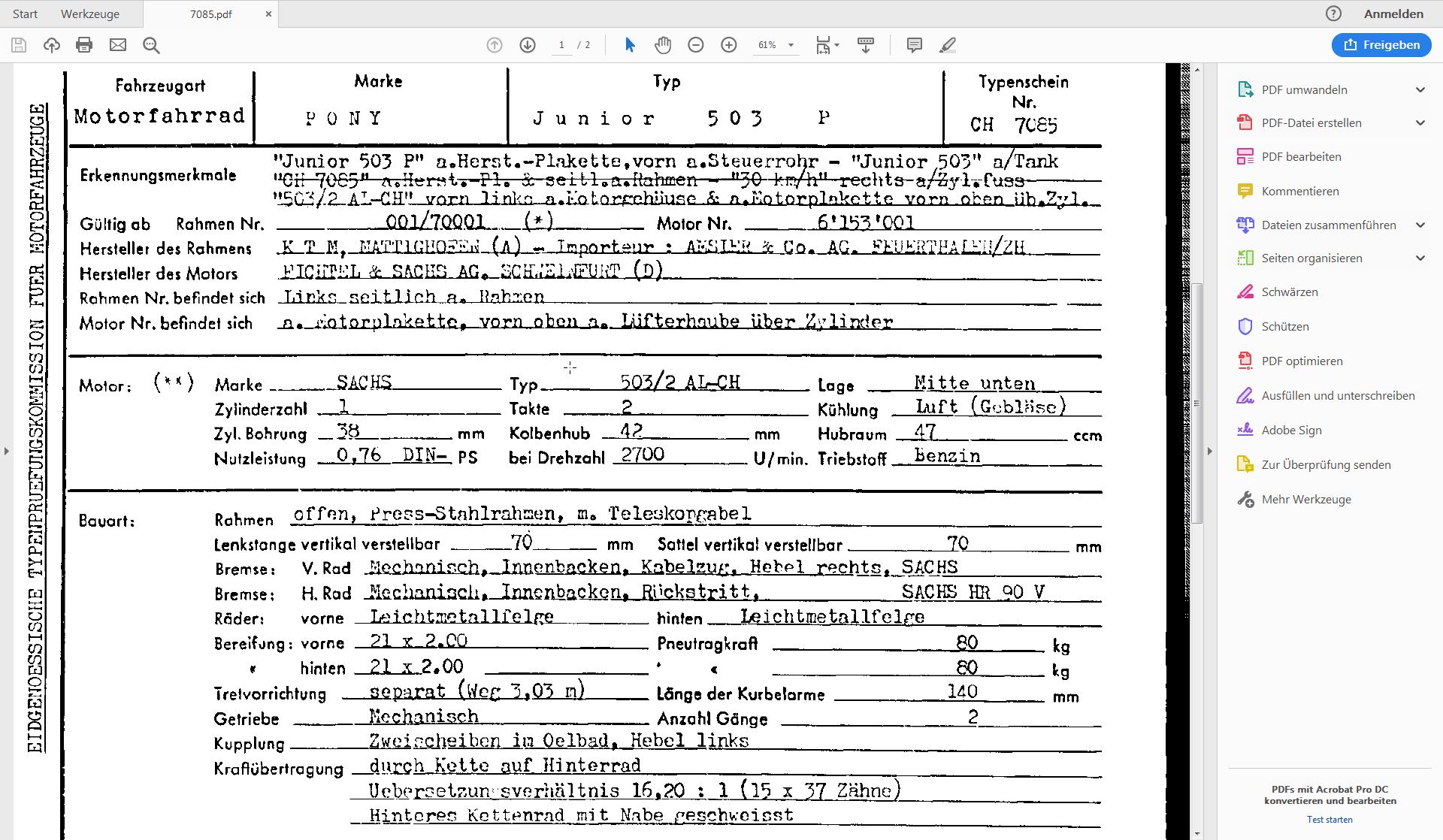Click the upload to cloud icon

tap(52, 45)
